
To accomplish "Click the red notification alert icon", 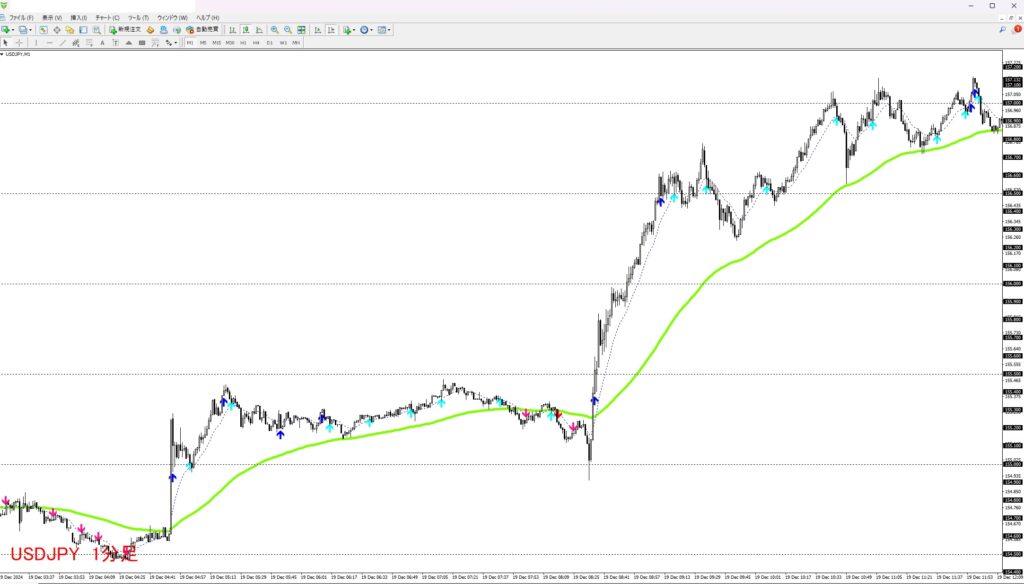I will tap(1017, 30).
